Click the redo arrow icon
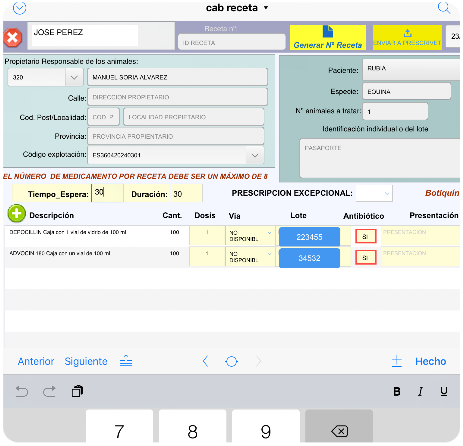This screenshot has height=446, width=463. pos(49,391)
